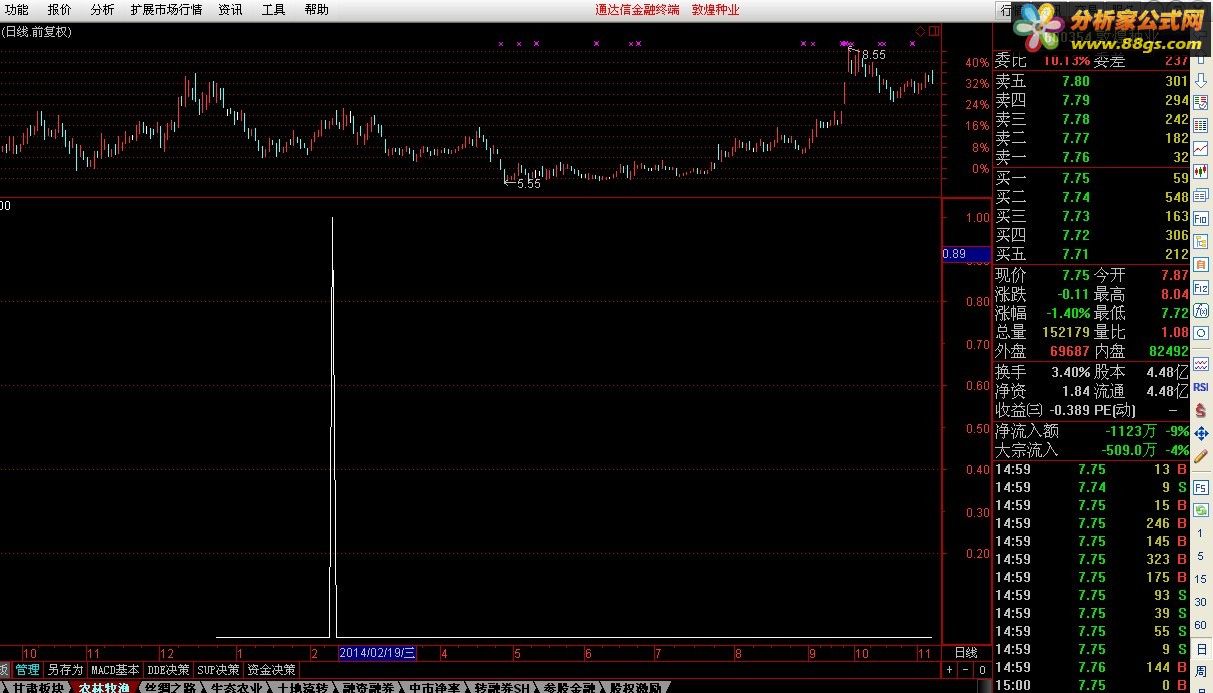The image size is (1213, 693).
Task: Click the (日线.前复权) chart label
Action: click(x=36, y=32)
